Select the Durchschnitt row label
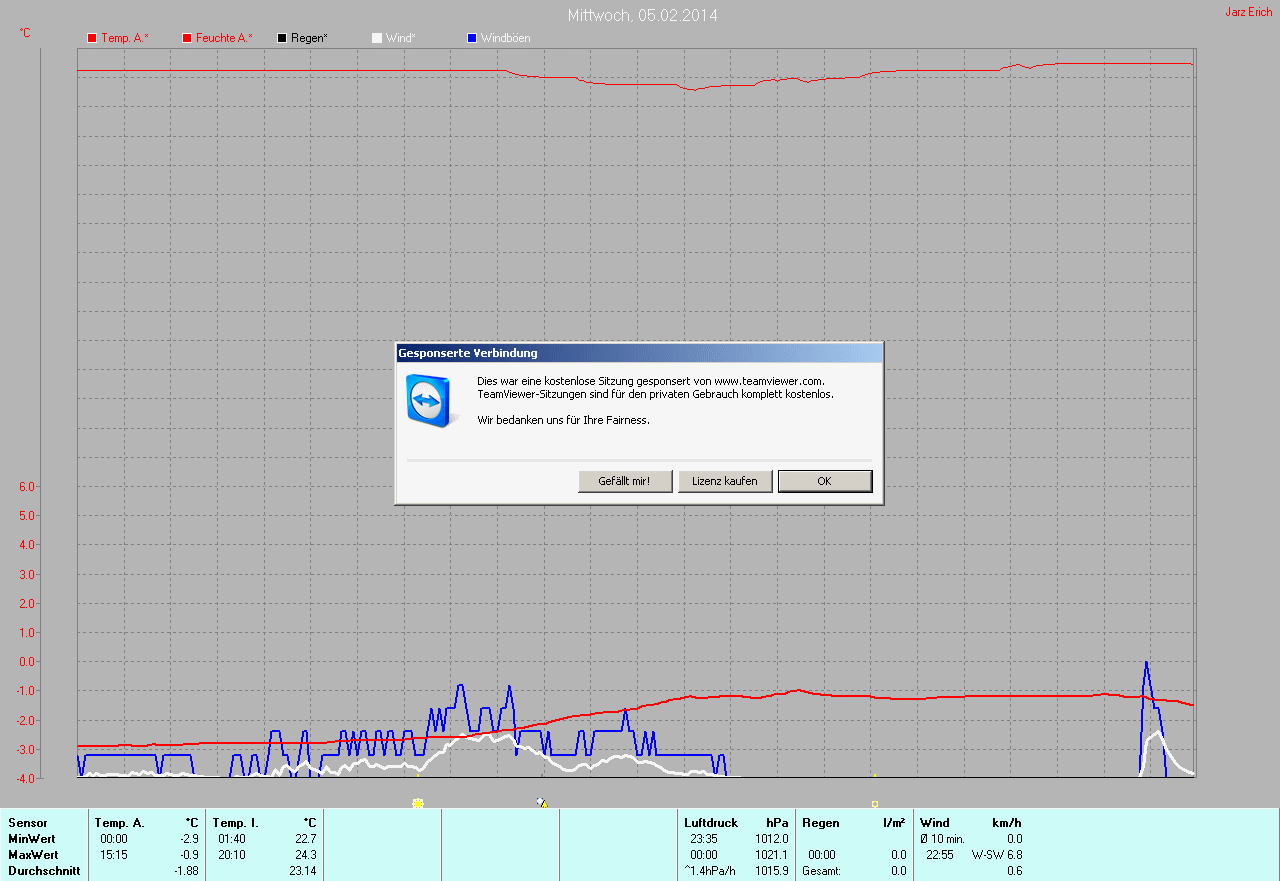This screenshot has width=1280, height=881. coord(44,871)
